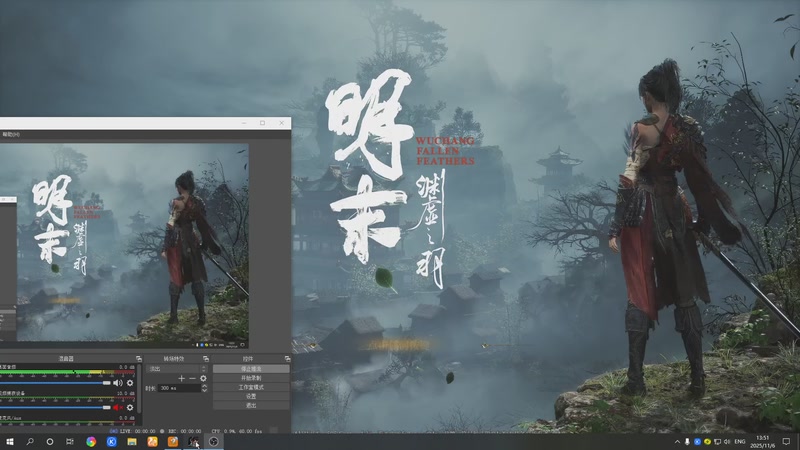
Task: Open Windows taskbar search
Action: click(30, 442)
